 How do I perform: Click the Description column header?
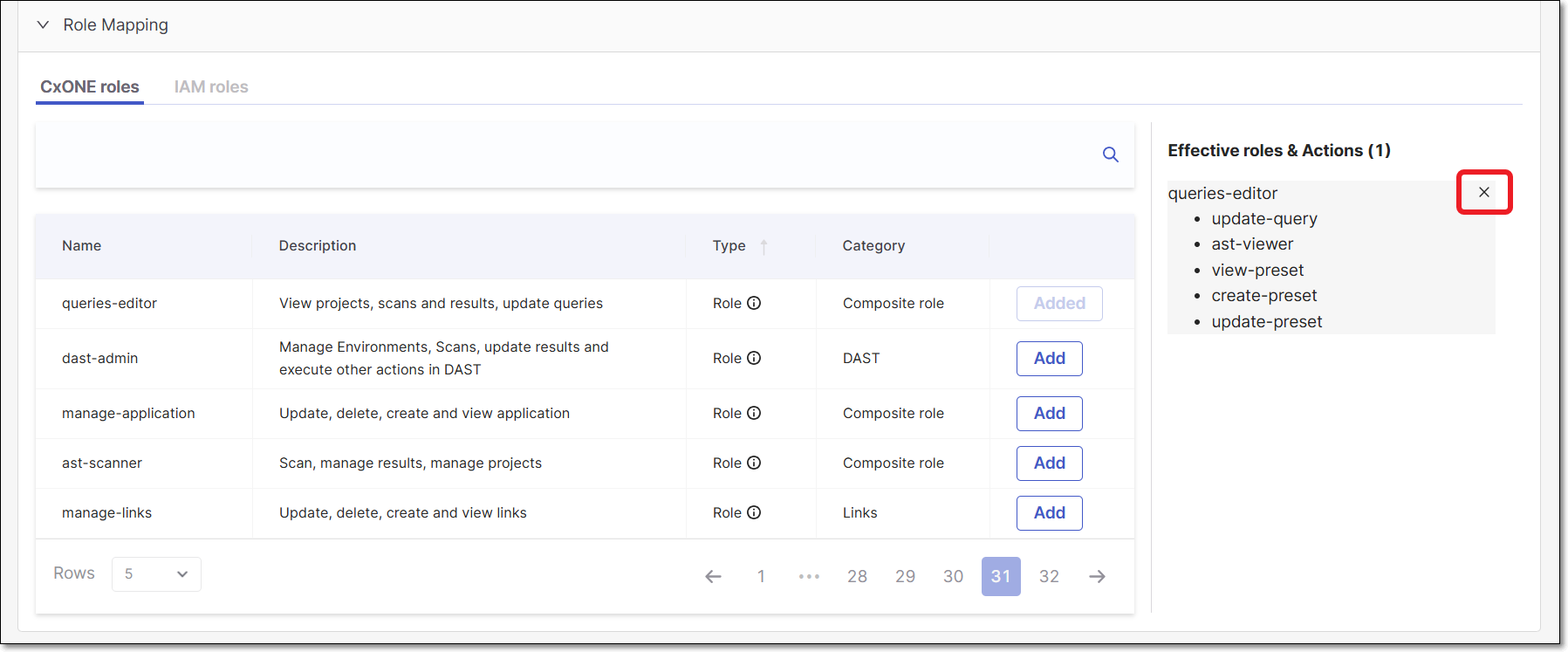pyautogui.click(x=318, y=246)
